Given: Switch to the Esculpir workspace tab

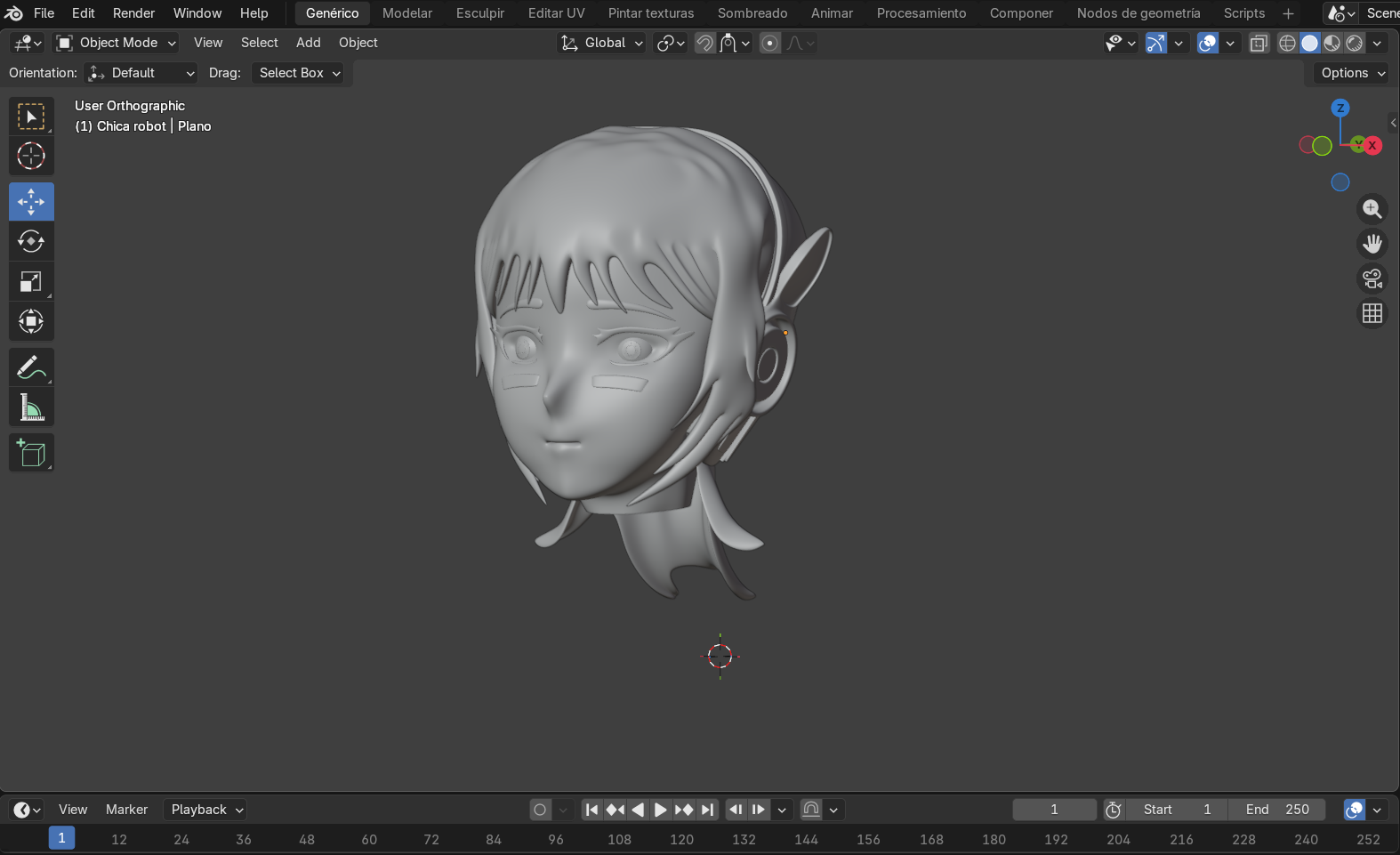Looking at the screenshot, I should [x=479, y=13].
